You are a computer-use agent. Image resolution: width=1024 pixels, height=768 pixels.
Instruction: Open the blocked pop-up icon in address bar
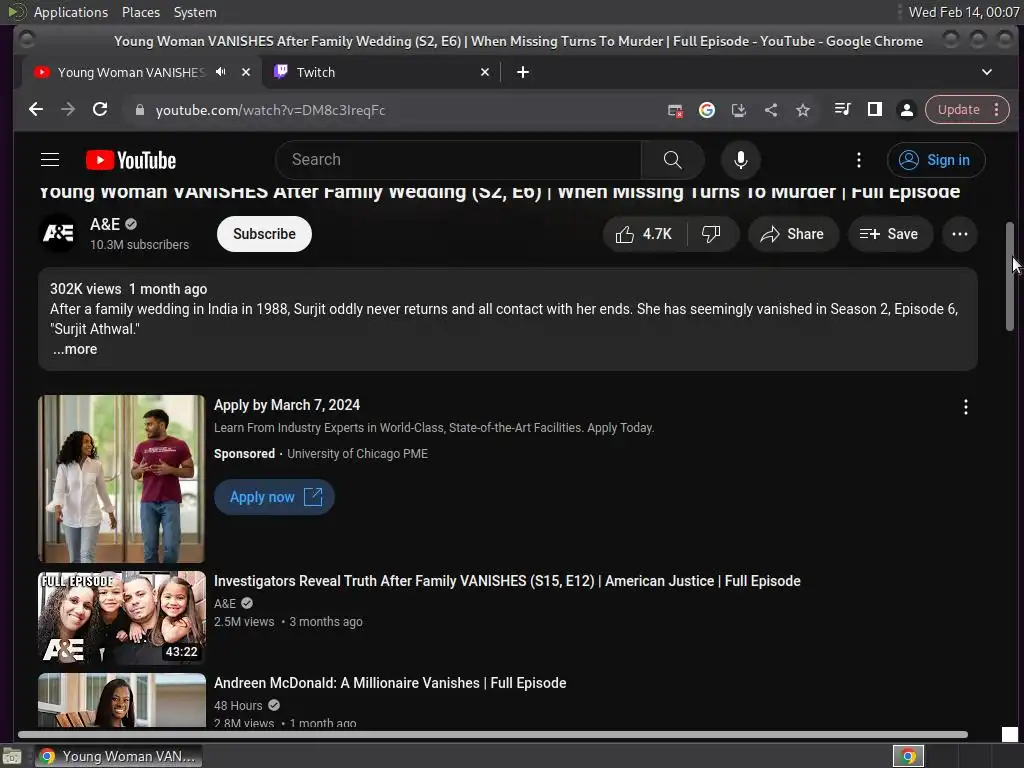point(675,110)
